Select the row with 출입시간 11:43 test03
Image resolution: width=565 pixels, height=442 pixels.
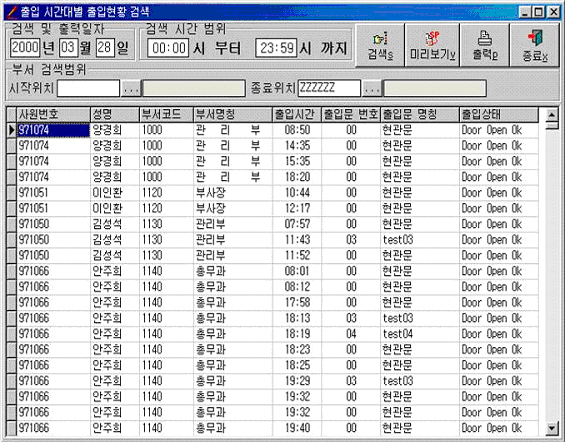(x=277, y=240)
